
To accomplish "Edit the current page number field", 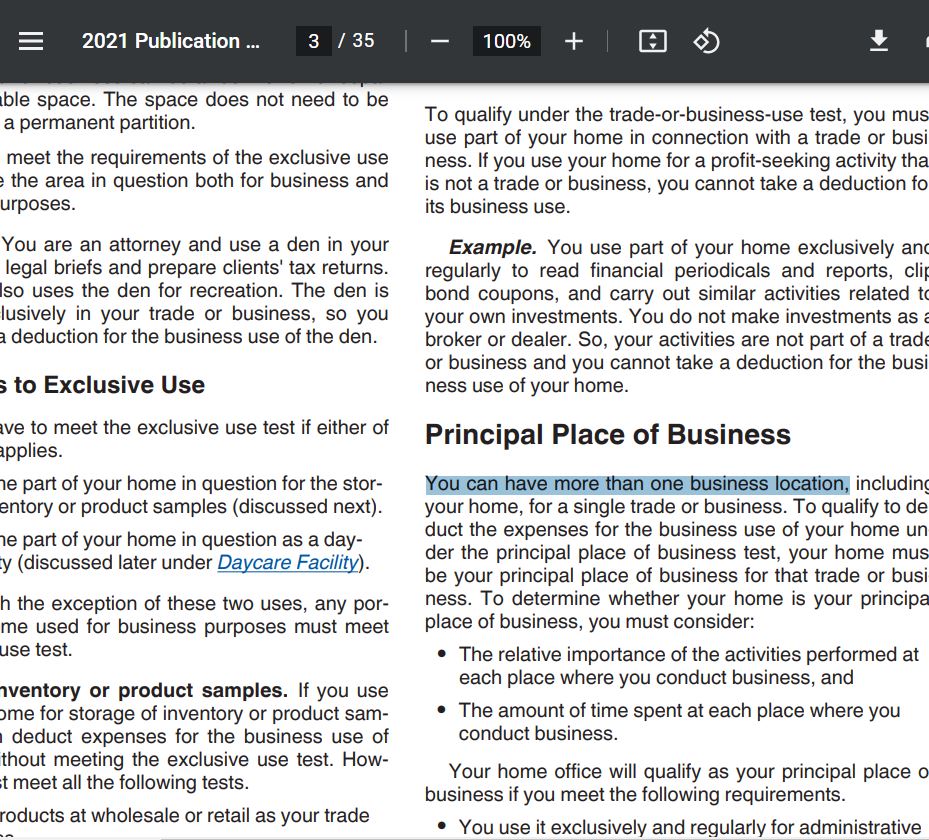I will click(313, 41).
